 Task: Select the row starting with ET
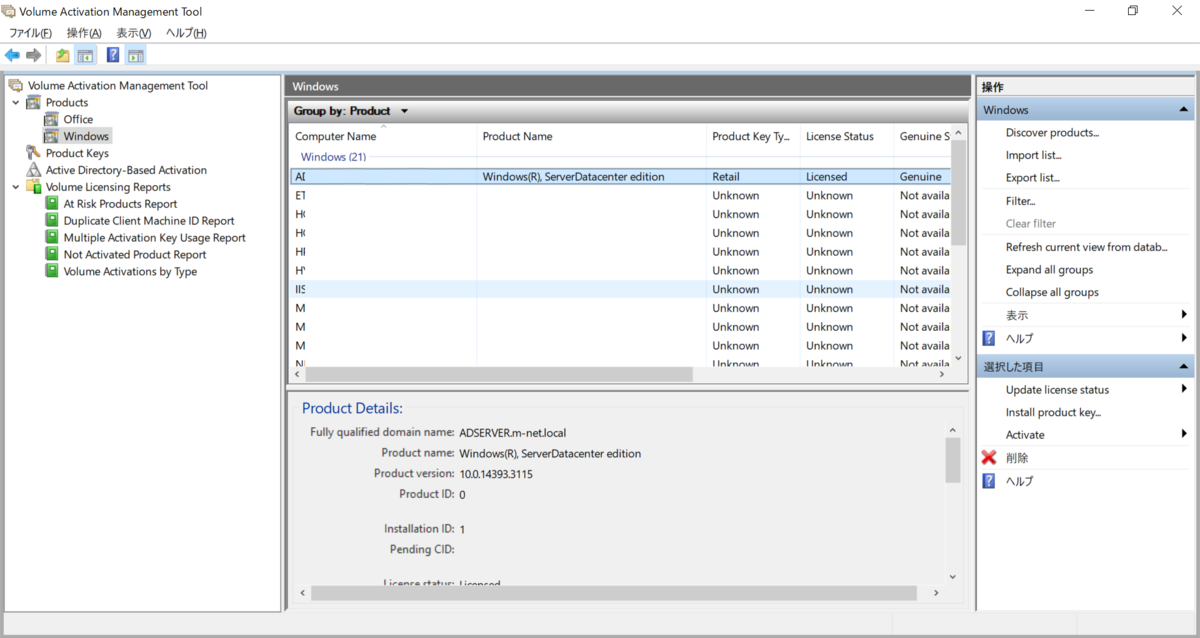(619, 196)
